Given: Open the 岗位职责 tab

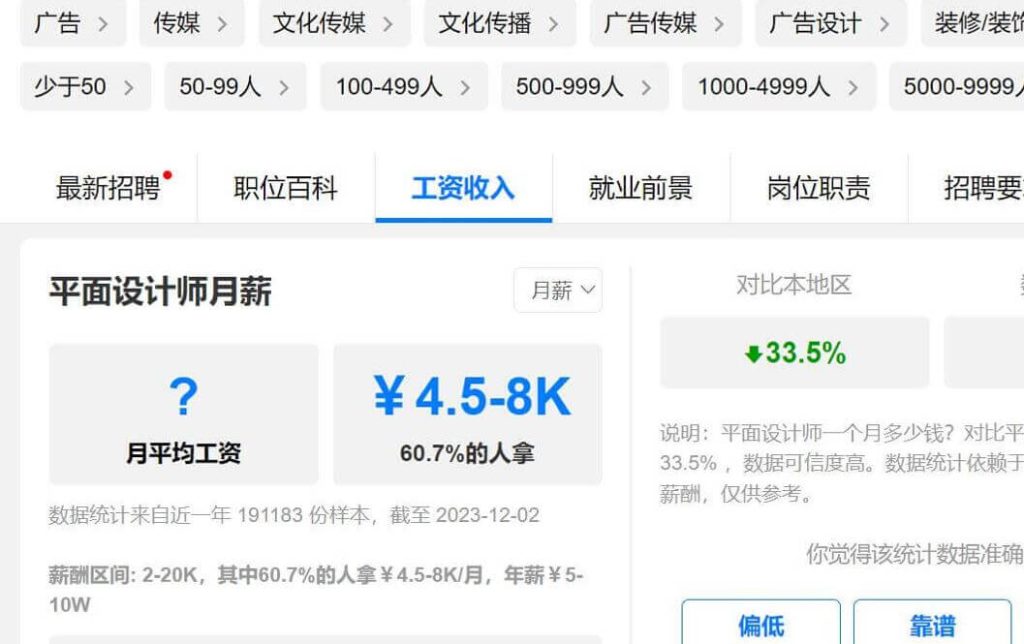Looking at the screenshot, I should (x=818, y=188).
